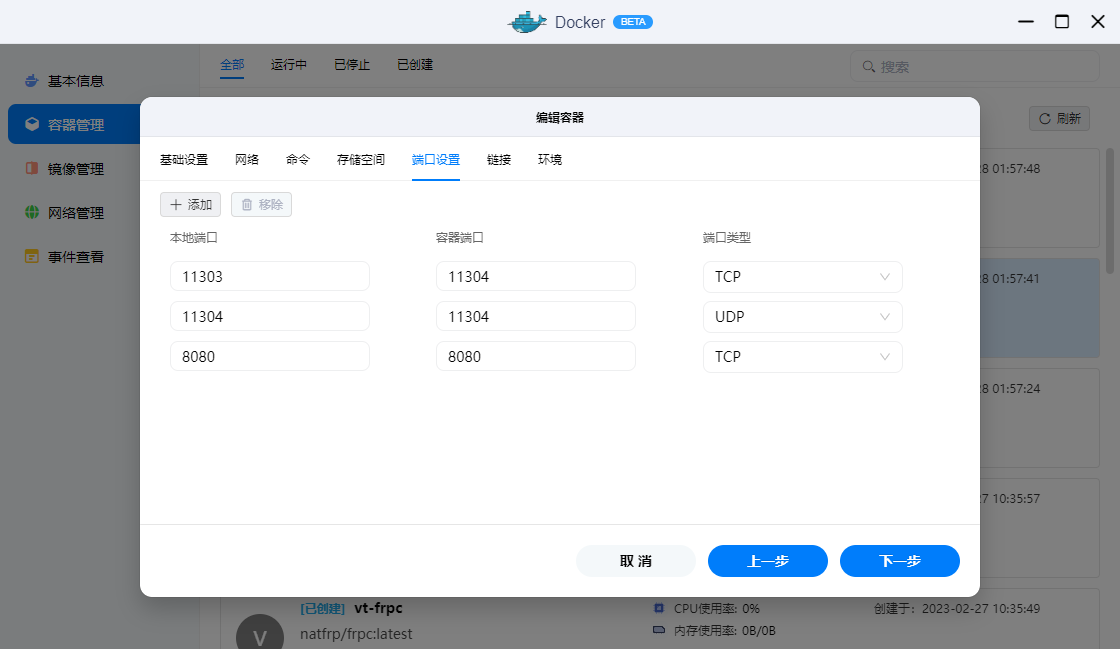
Task: Show the 已停止 containers filter tab
Action: point(352,64)
